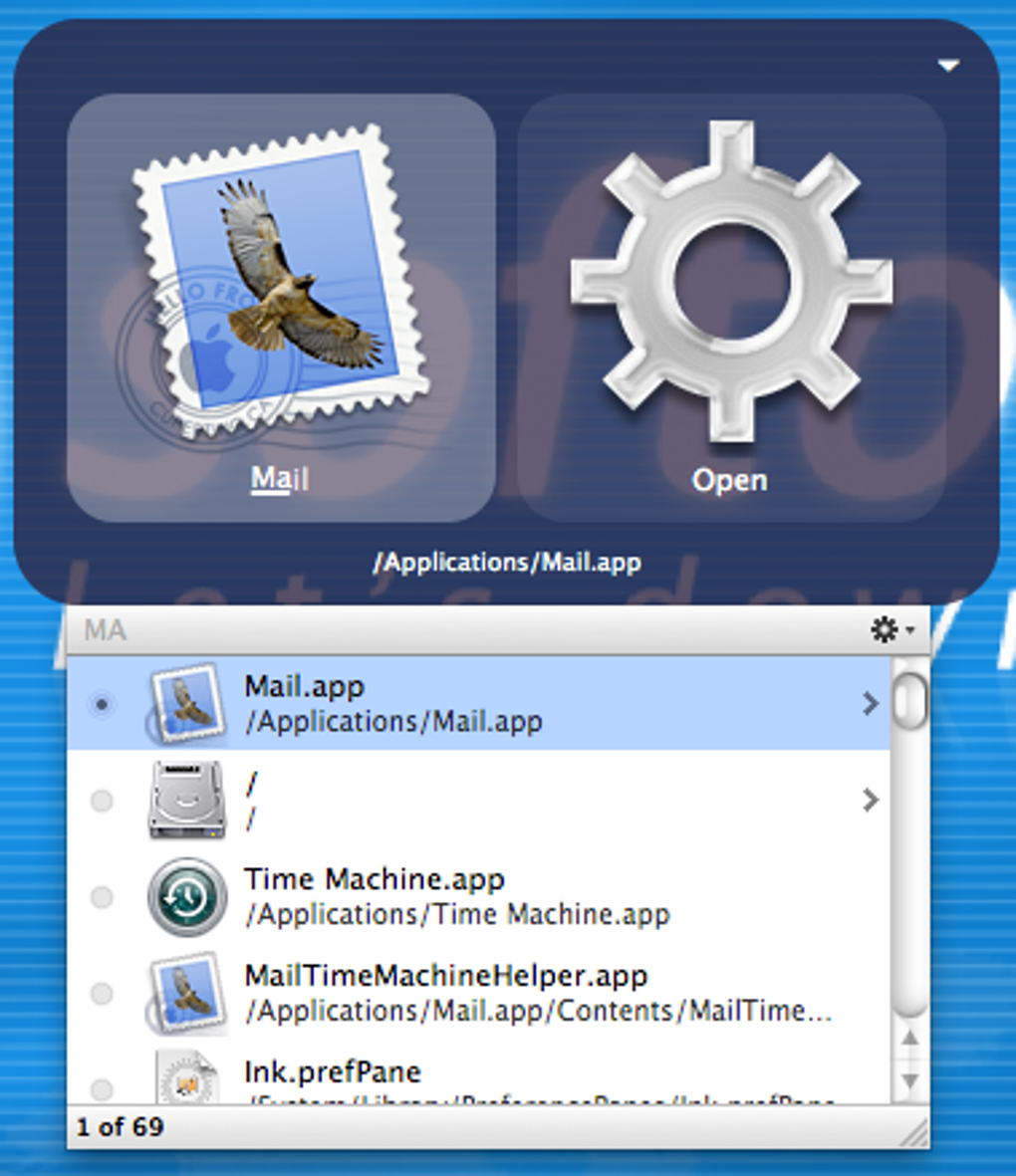Click the Ink.prefPane icon
1016x1176 pixels.
[186, 1076]
